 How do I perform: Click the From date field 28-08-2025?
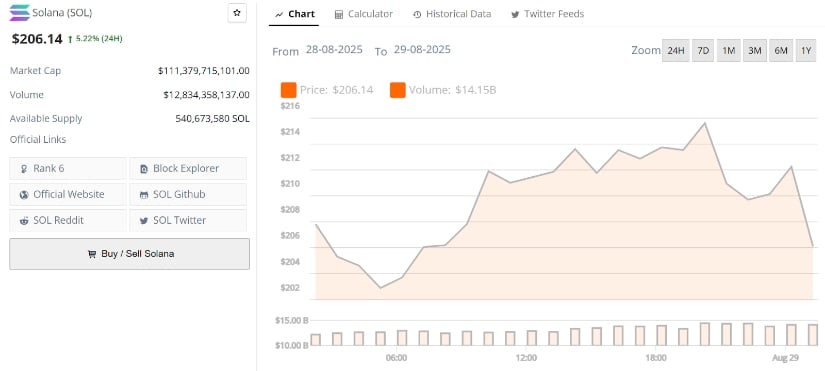334,50
